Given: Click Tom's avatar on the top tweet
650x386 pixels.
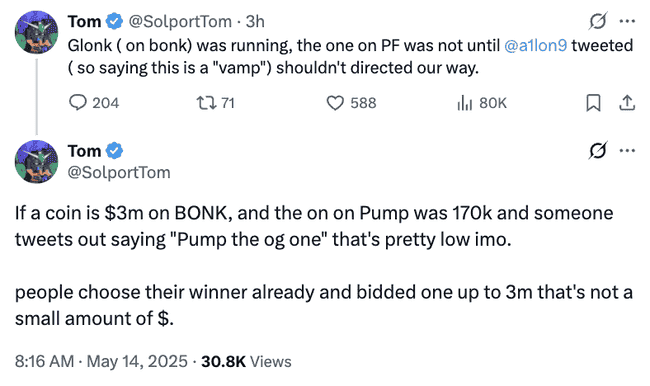Looking at the screenshot, I should tap(36, 32).
